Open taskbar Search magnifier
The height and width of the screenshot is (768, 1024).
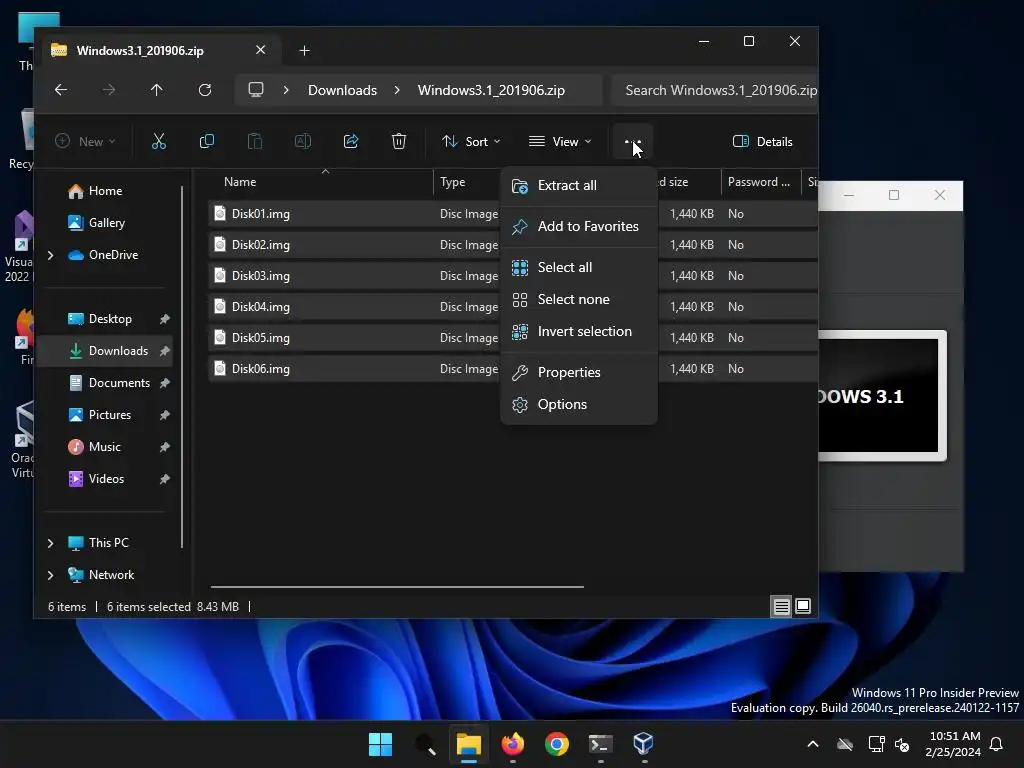tap(424, 744)
